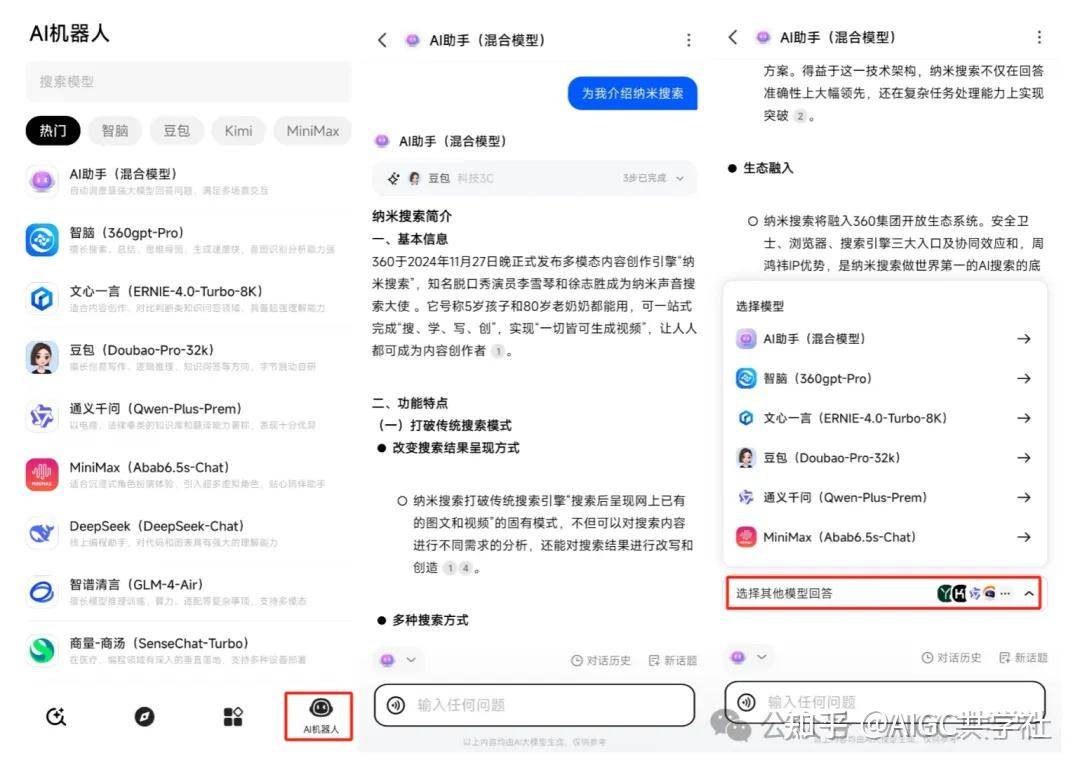Select 商量-商汤（SenseChat-Turbo）model

click(187, 649)
